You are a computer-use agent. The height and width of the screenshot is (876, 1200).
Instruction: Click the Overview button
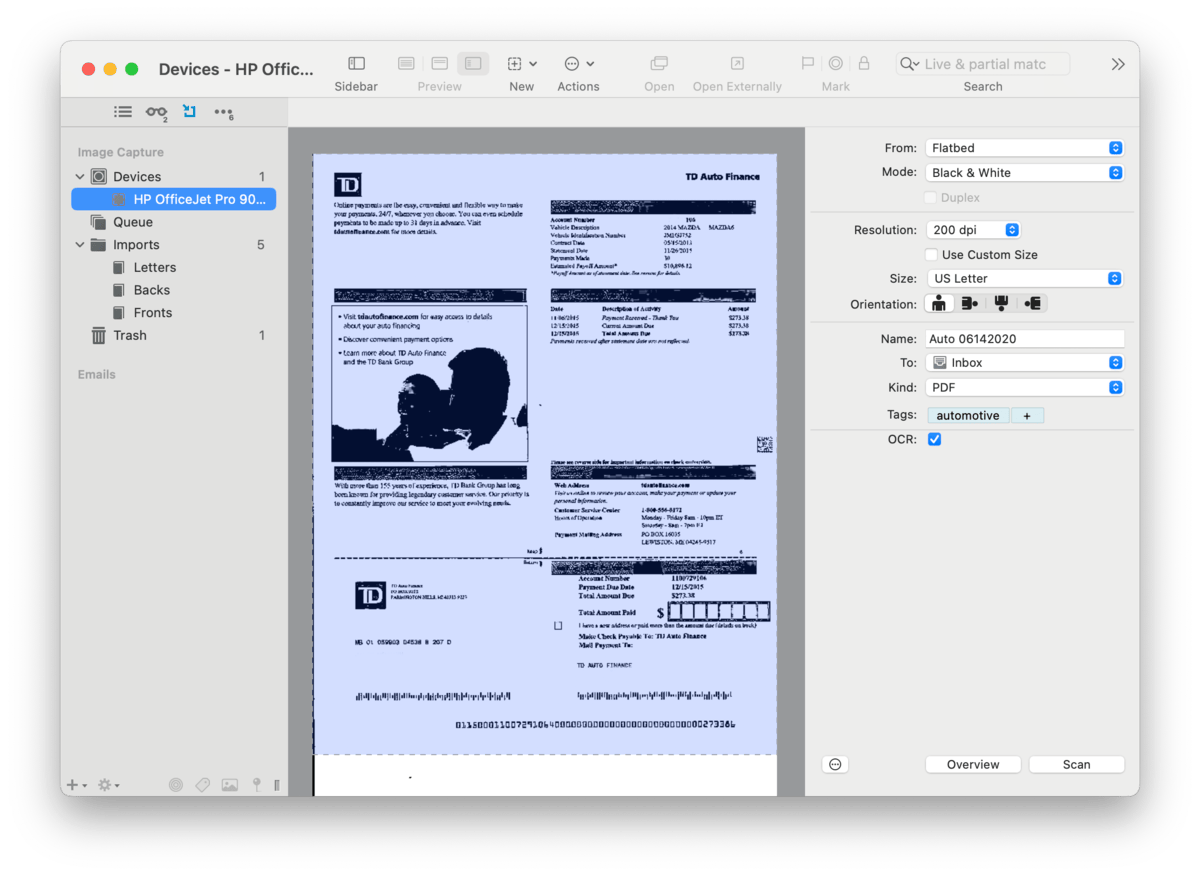click(972, 764)
